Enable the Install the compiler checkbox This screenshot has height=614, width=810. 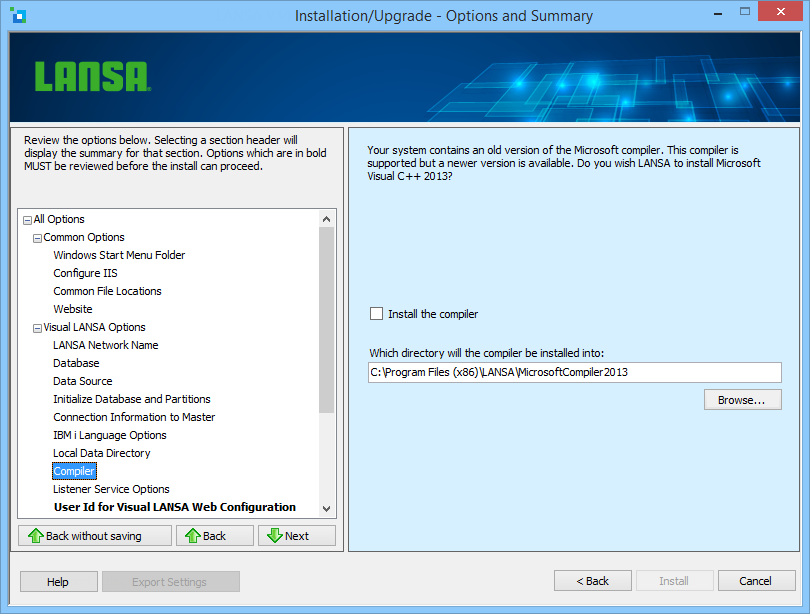[377, 313]
